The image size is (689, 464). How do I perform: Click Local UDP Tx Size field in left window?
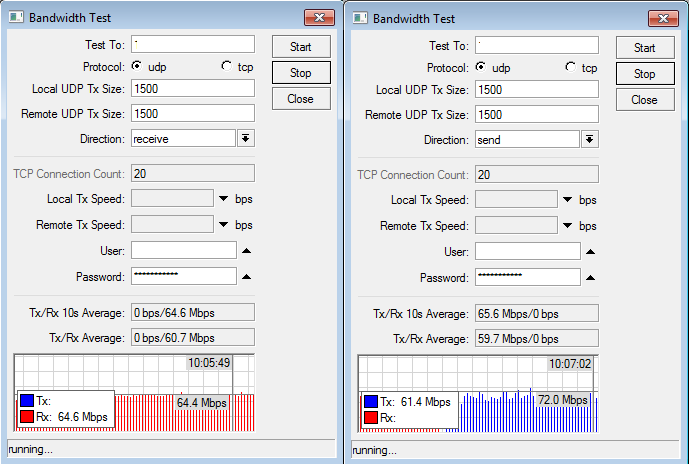coord(193,88)
